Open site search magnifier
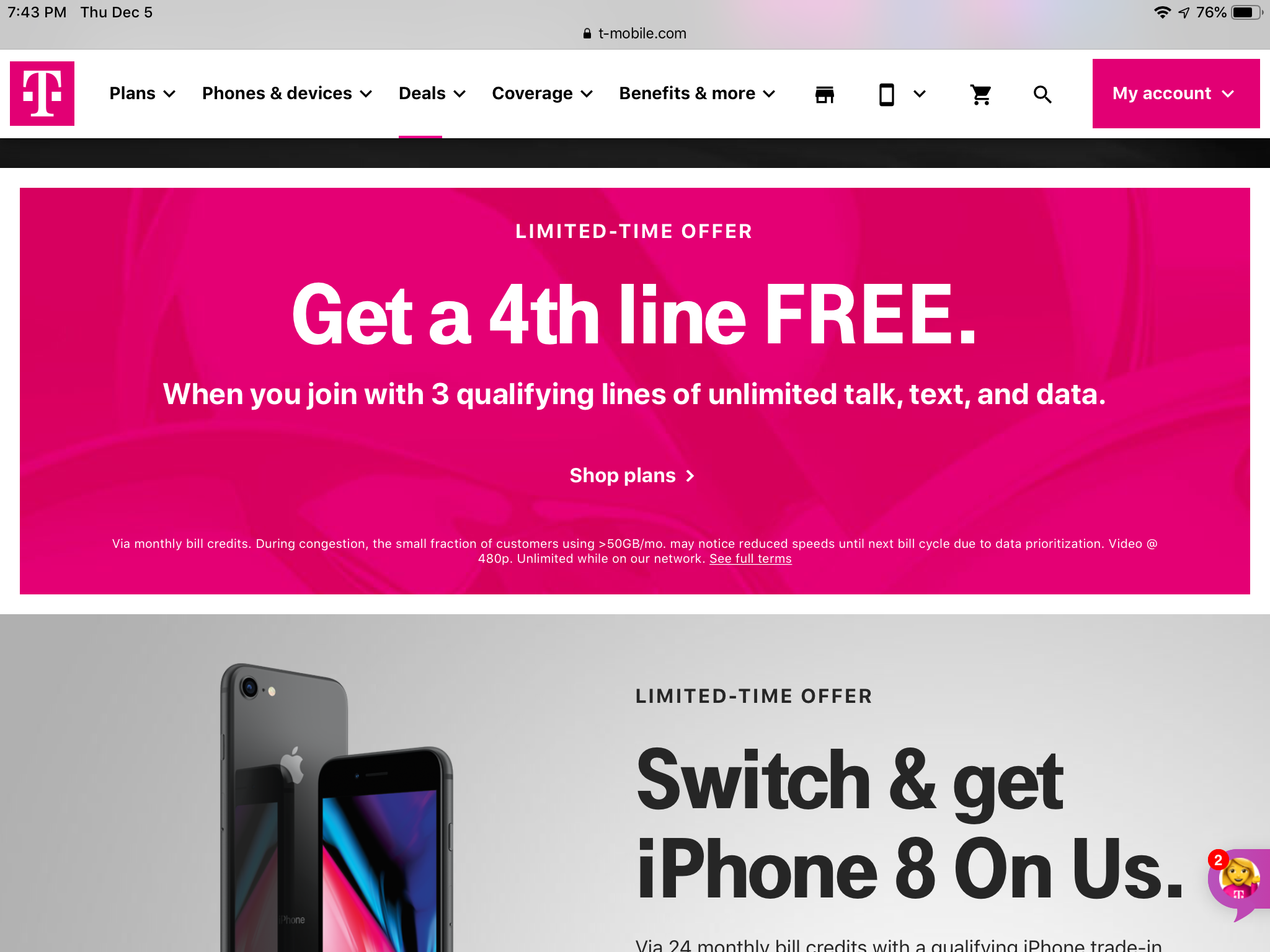 click(x=1042, y=94)
